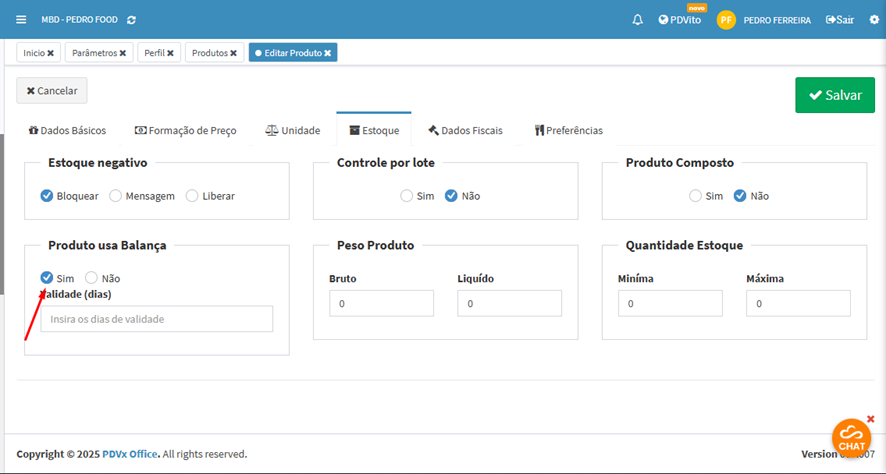Open the notifications bell

point(637,20)
